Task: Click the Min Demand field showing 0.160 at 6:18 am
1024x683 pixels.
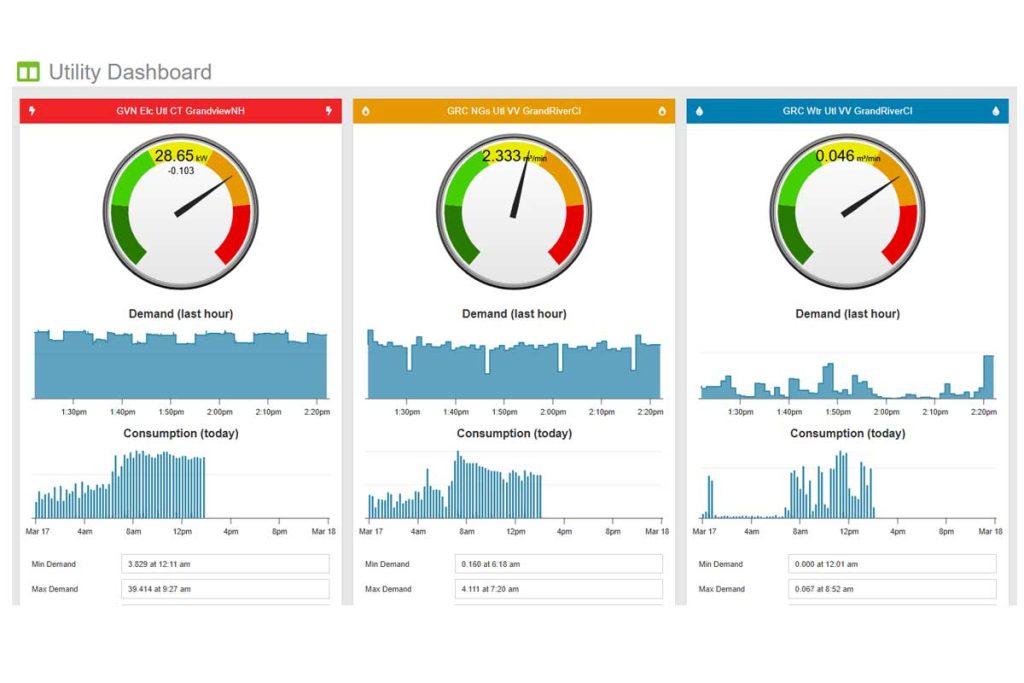Action: pyautogui.click(x=559, y=564)
